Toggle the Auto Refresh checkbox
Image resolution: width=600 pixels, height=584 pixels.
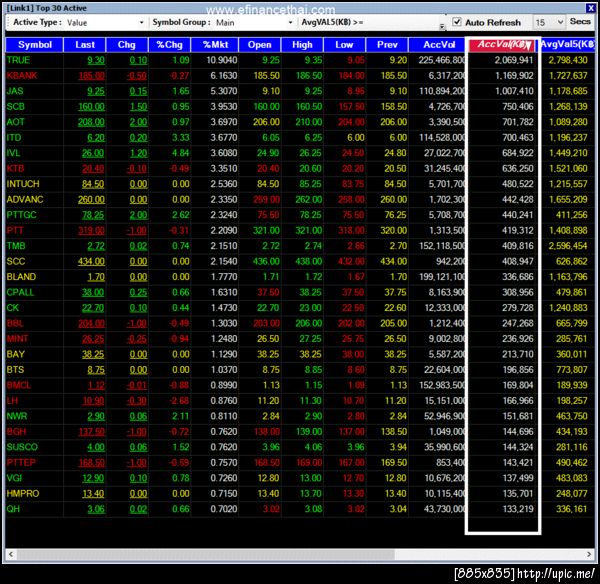tap(457, 22)
